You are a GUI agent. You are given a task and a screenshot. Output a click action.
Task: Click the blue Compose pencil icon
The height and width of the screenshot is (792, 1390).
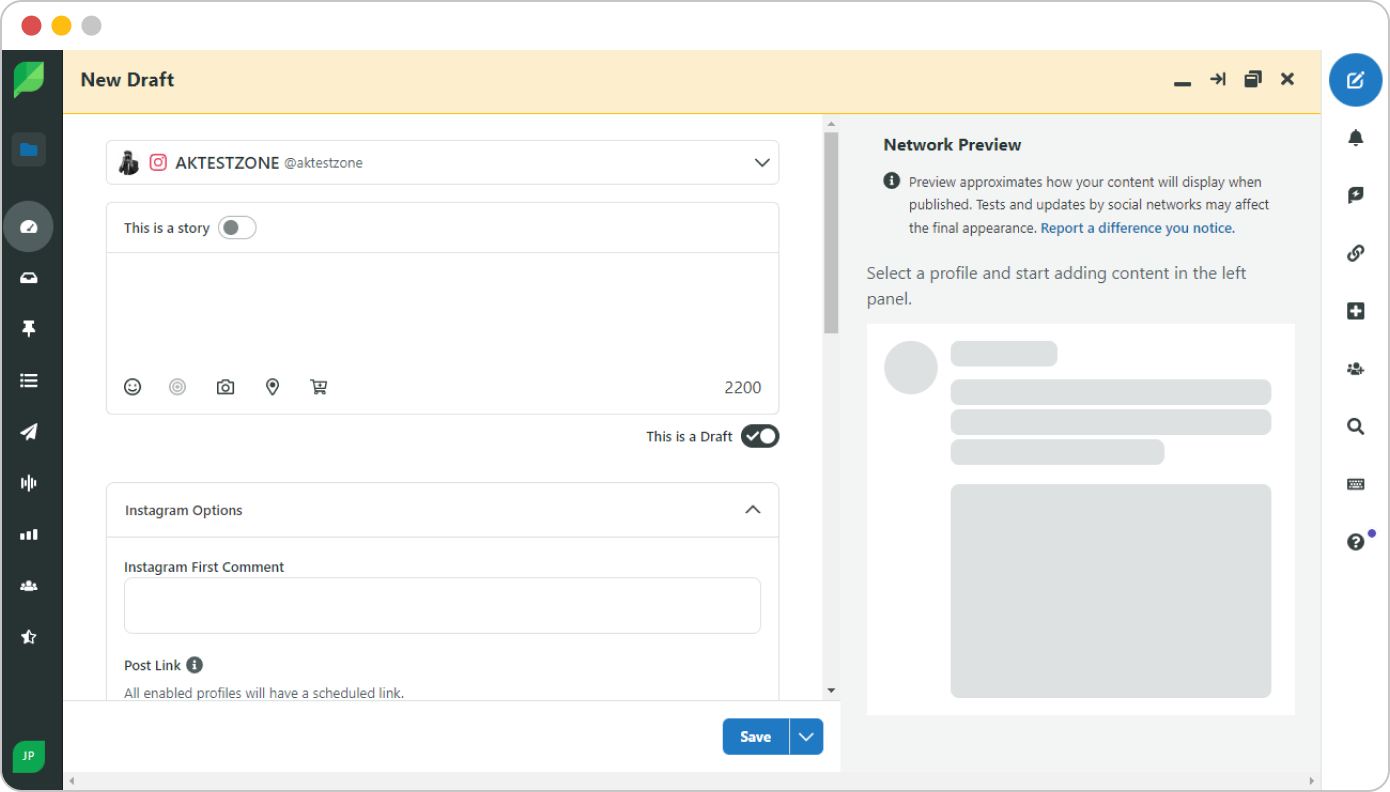(1355, 80)
